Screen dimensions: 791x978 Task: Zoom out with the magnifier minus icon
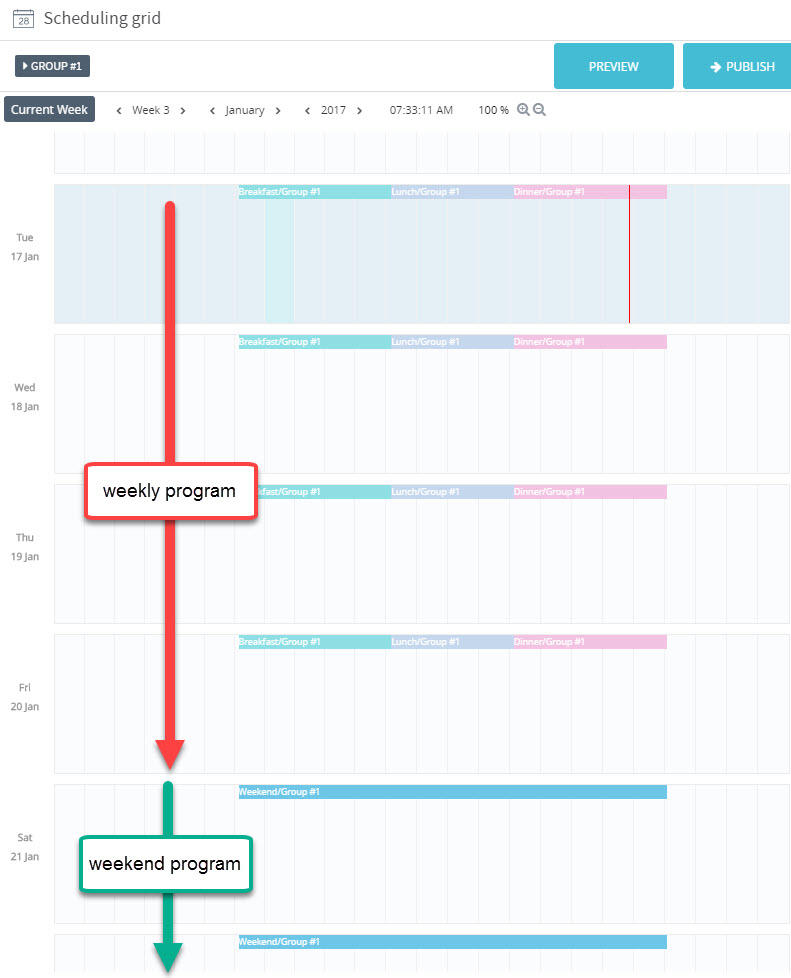(540, 110)
